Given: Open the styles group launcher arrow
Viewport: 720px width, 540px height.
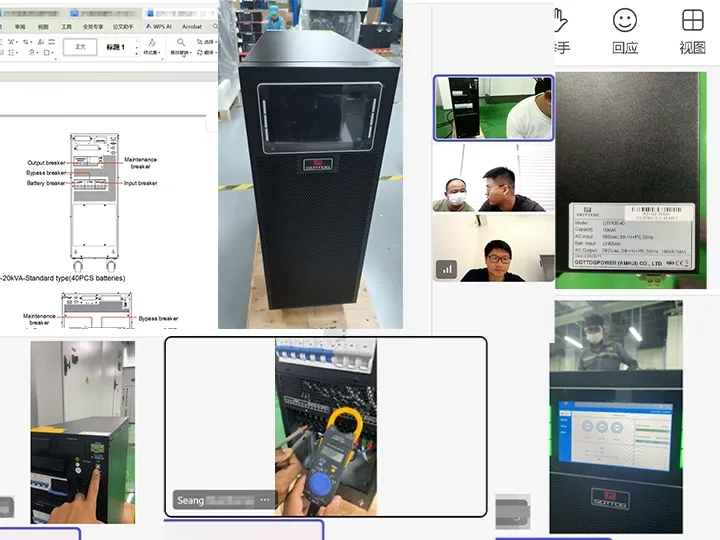Looking at the screenshot, I should click(163, 59).
